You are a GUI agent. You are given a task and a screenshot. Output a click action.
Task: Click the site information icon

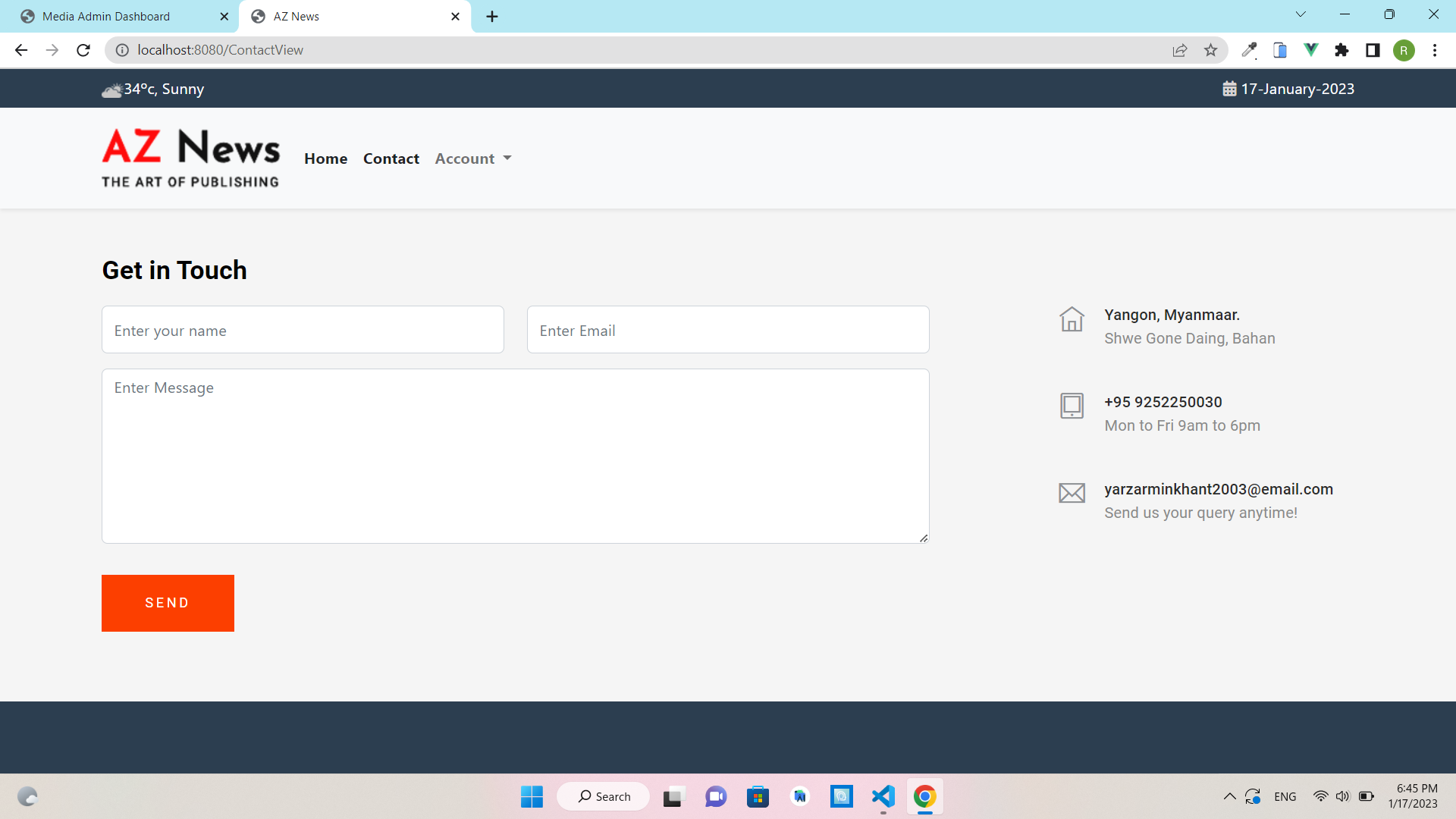tap(121, 50)
